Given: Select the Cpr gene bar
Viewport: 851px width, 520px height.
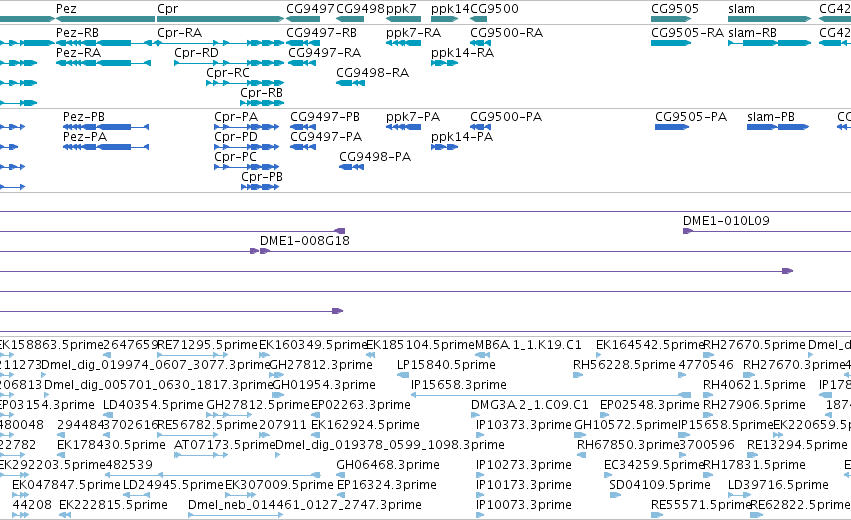Looking at the screenshot, I should click(x=220, y=19).
